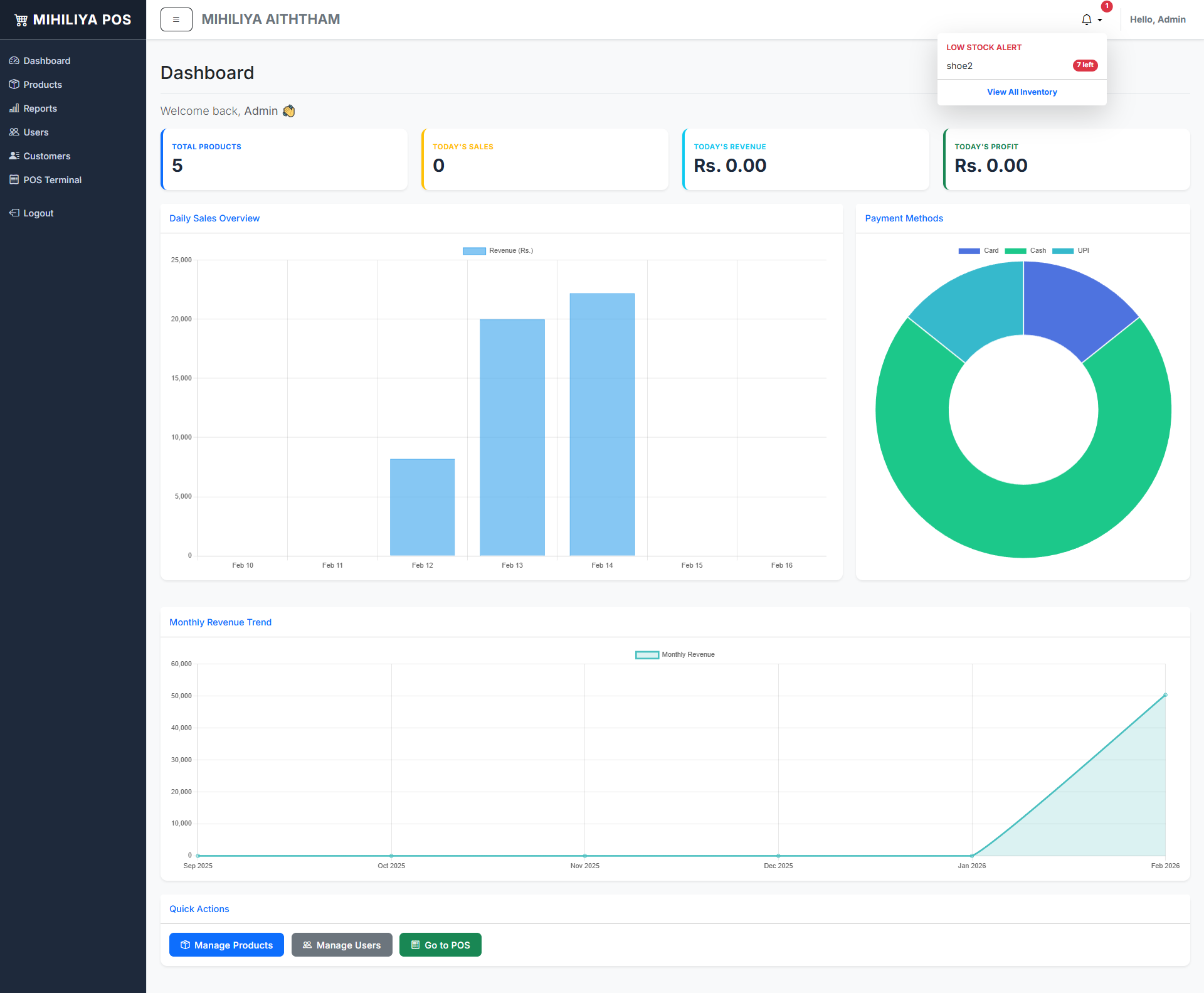
Task: Click the Manage Products button
Action: 226,945
